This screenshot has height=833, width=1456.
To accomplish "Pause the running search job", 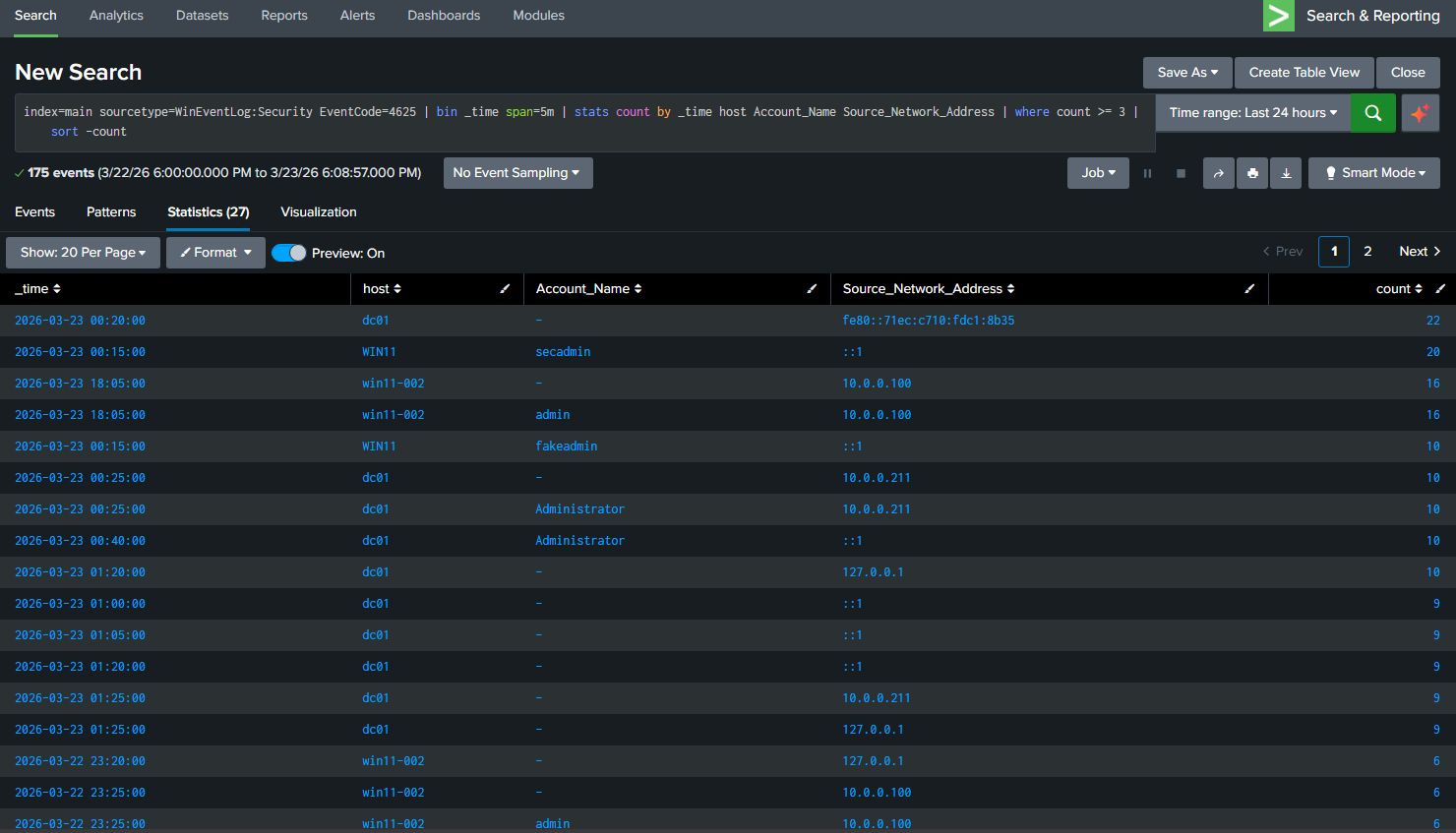I will click(x=1147, y=173).
